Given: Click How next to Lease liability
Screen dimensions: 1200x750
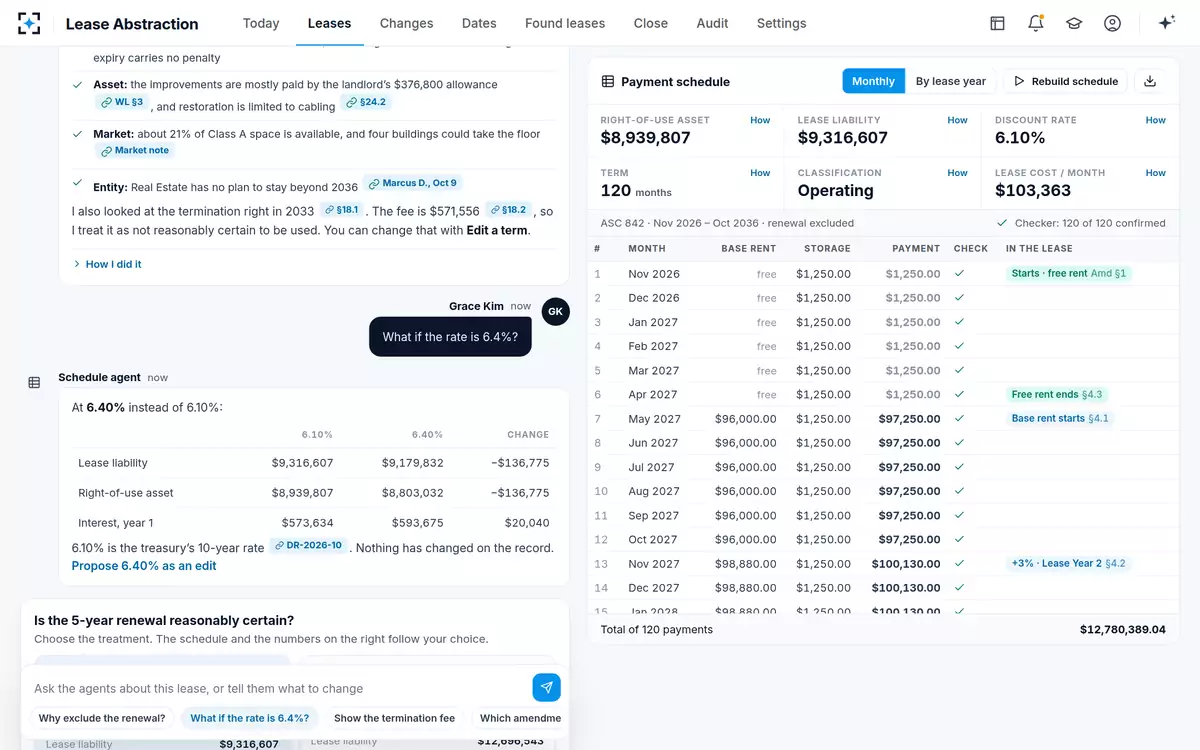Looking at the screenshot, I should 957,120.
